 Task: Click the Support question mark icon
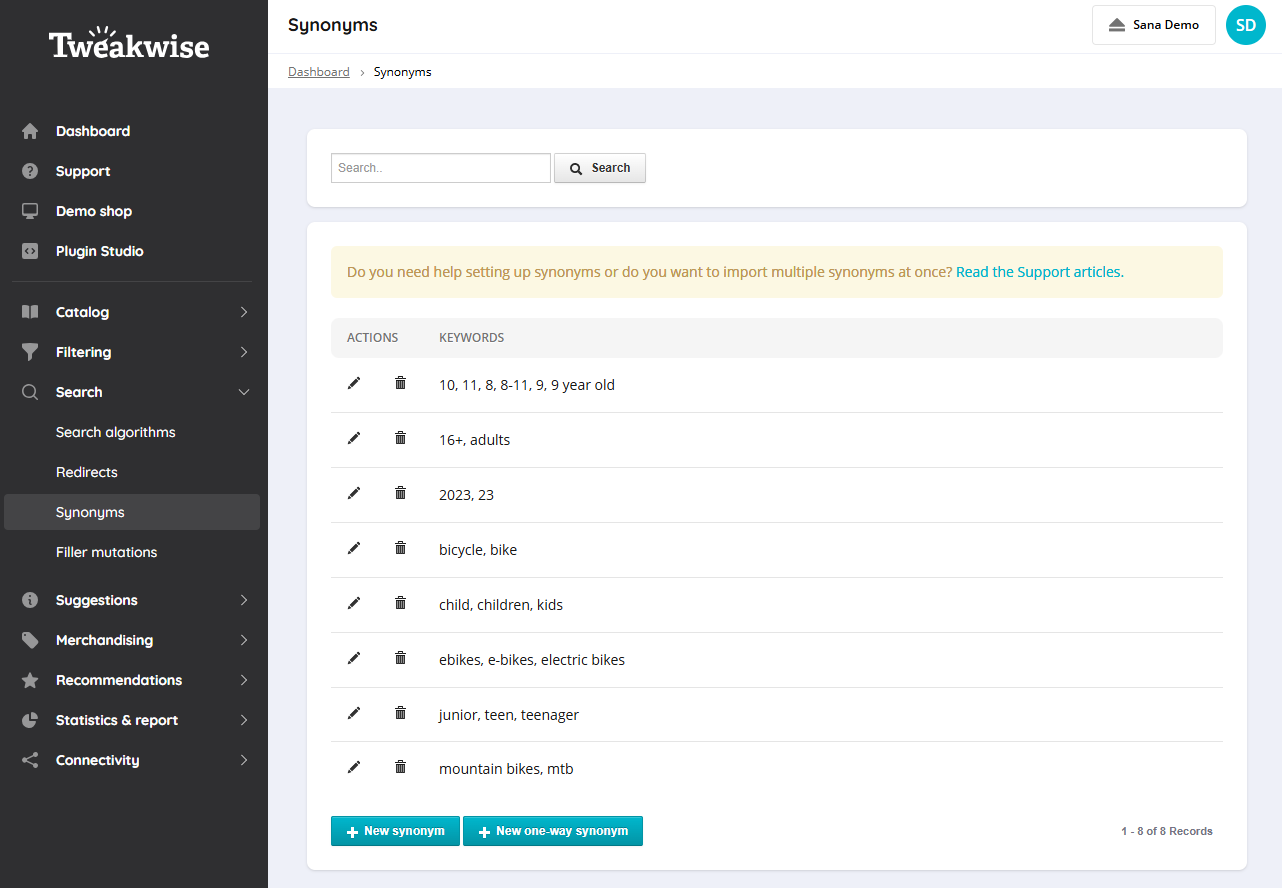[x=30, y=171]
